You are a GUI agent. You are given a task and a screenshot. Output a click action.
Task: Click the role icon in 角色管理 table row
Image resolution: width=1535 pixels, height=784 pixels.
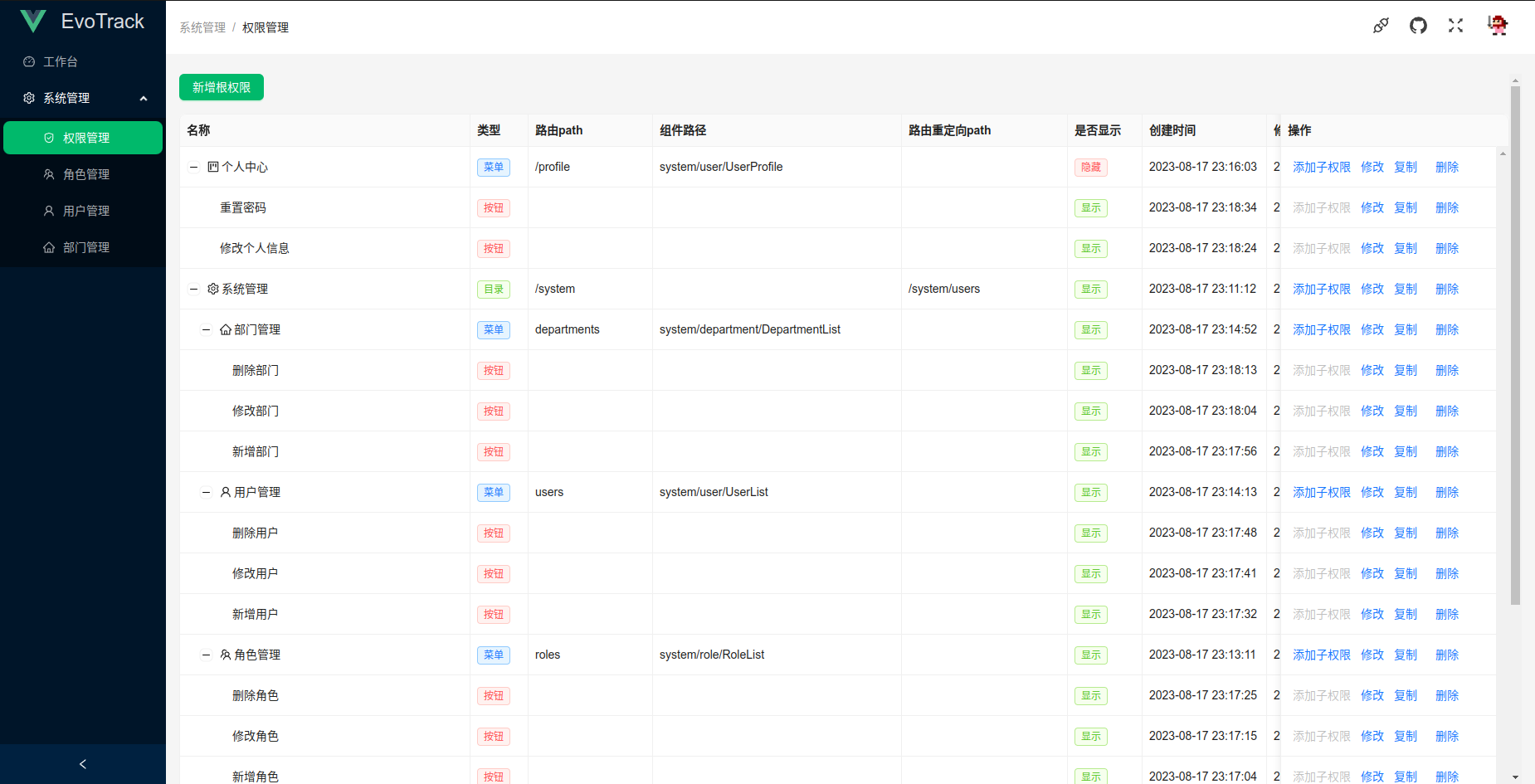(x=226, y=655)
